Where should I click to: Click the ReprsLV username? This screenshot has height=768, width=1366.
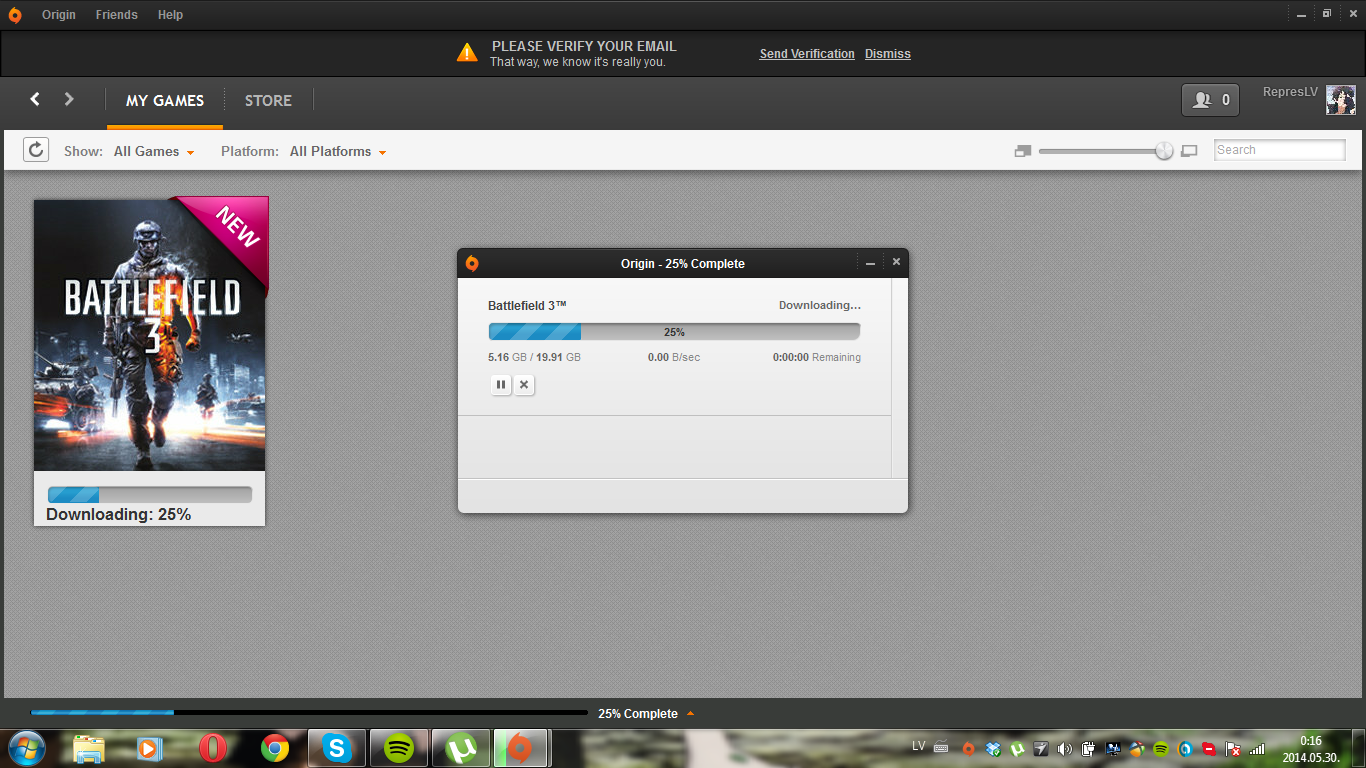(x=1290, y=92)
